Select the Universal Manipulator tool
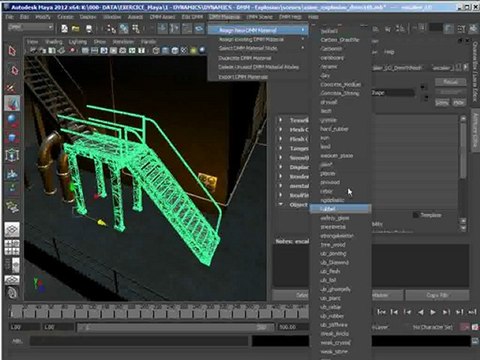The width and height of the screenshot is (480, 360). (12, 155)
